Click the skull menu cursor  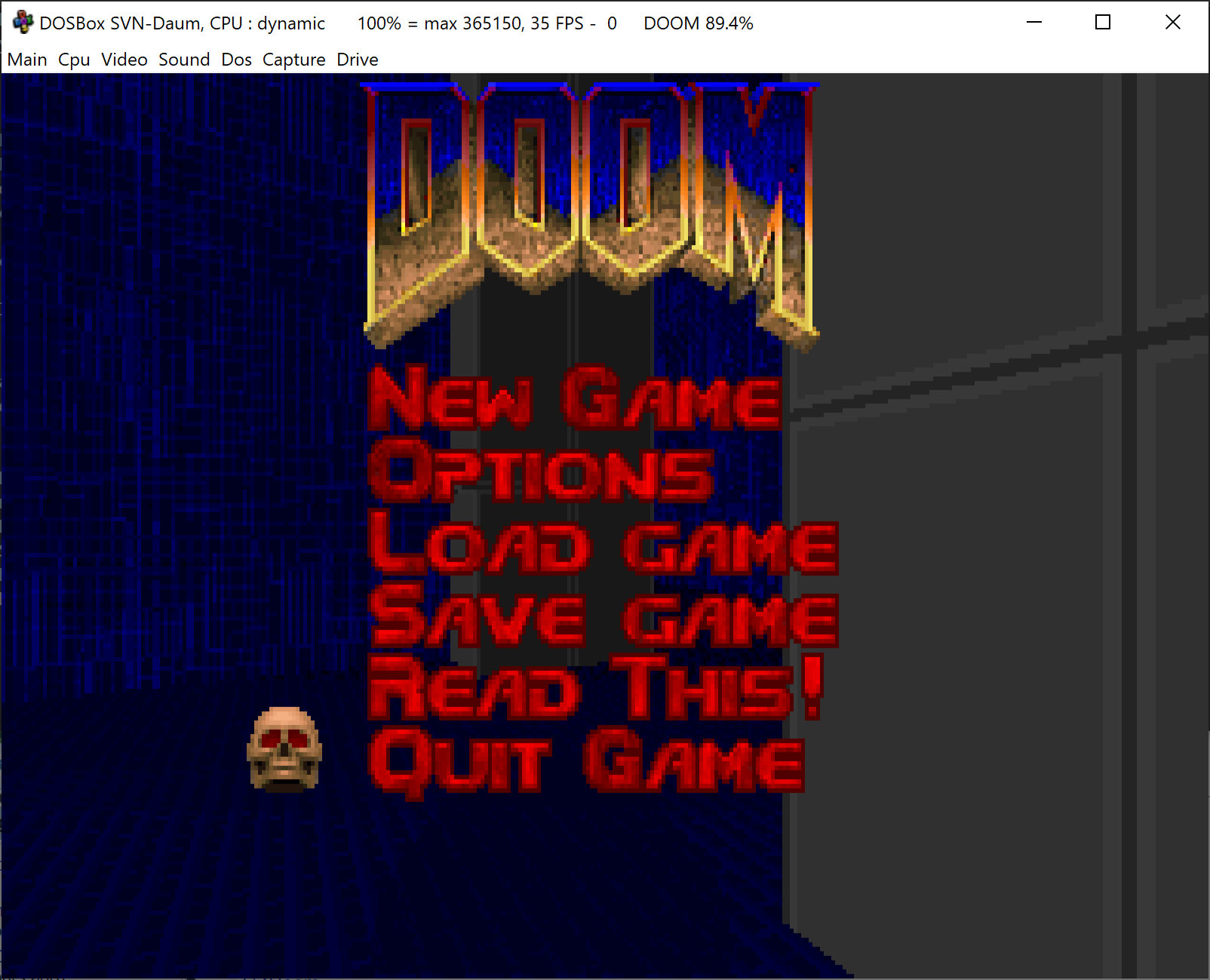pos(284,749)
